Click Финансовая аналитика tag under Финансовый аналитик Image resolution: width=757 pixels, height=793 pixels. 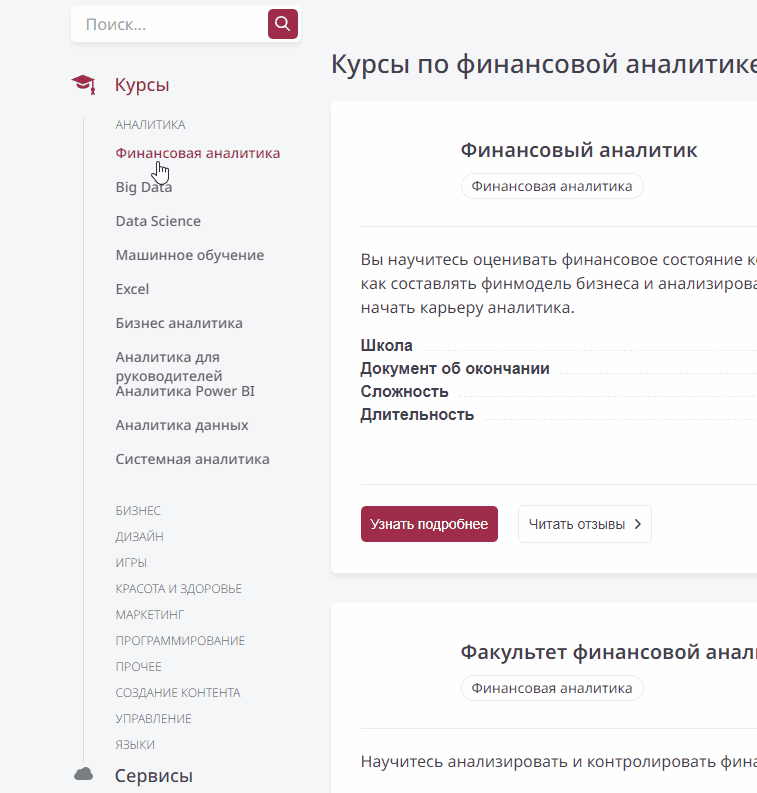point(552,186)
